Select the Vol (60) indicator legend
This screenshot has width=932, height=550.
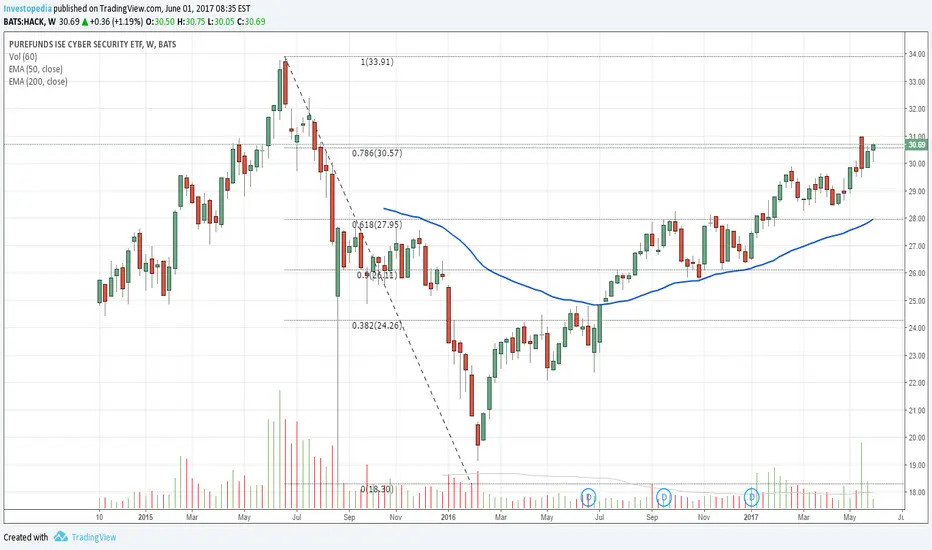tap(23, 56)
